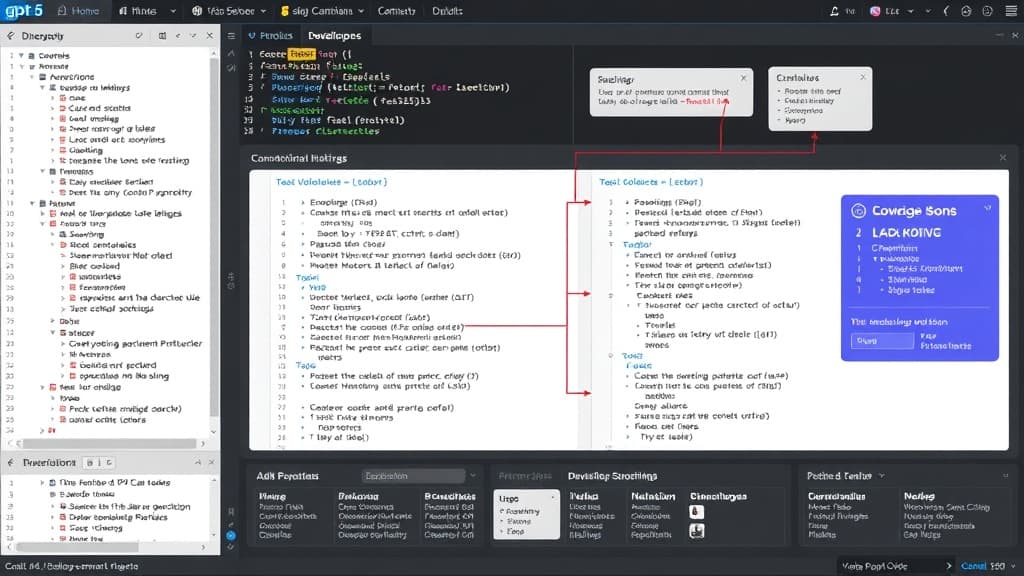Click the checkmark toggle beside the Dhergraty panel title
The width and height of the screenshot is (1024, 576).
coord(139,35)
